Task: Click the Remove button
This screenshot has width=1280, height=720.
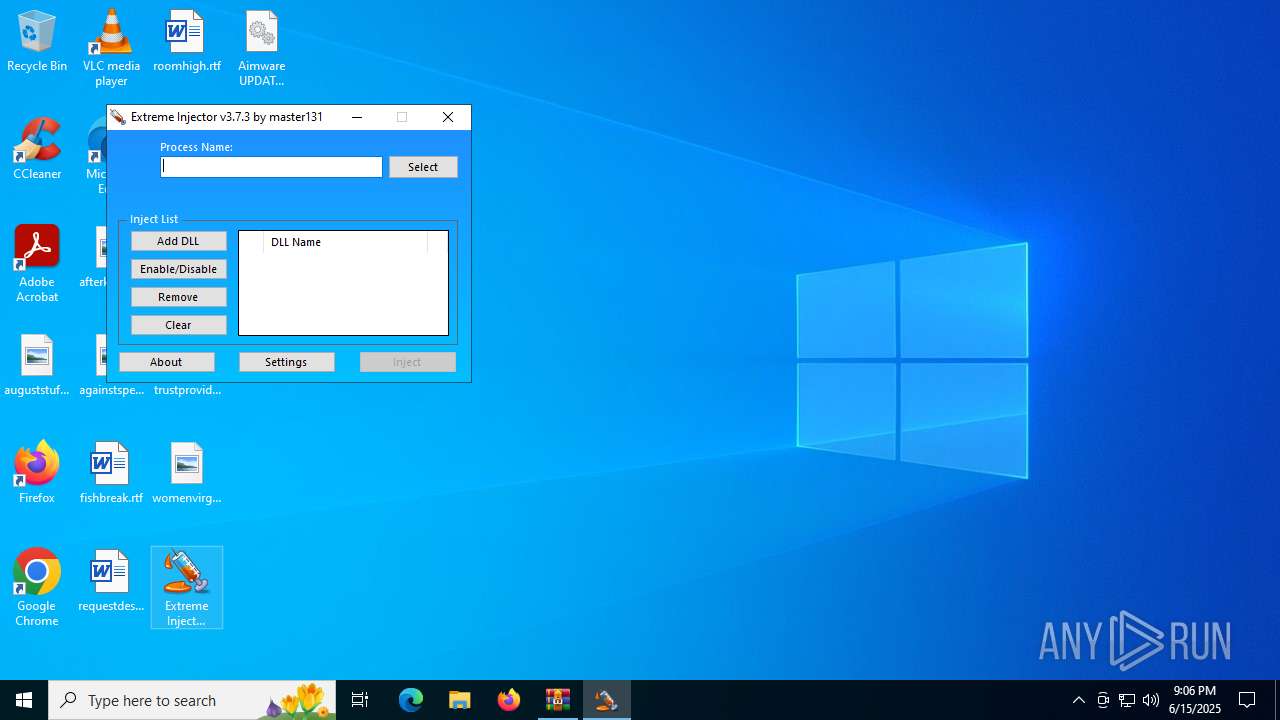Action: point(178,297)
